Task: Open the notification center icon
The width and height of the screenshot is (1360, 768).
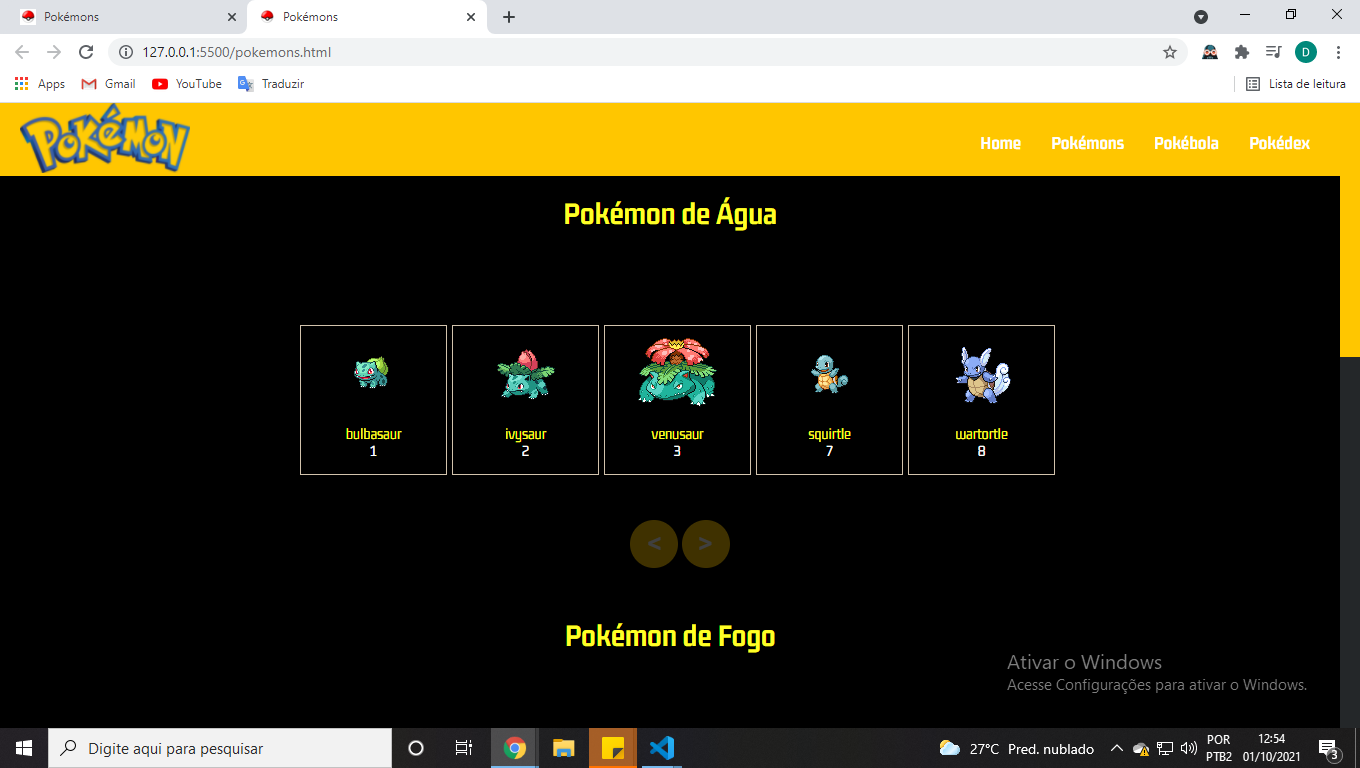Action: 1329,748
